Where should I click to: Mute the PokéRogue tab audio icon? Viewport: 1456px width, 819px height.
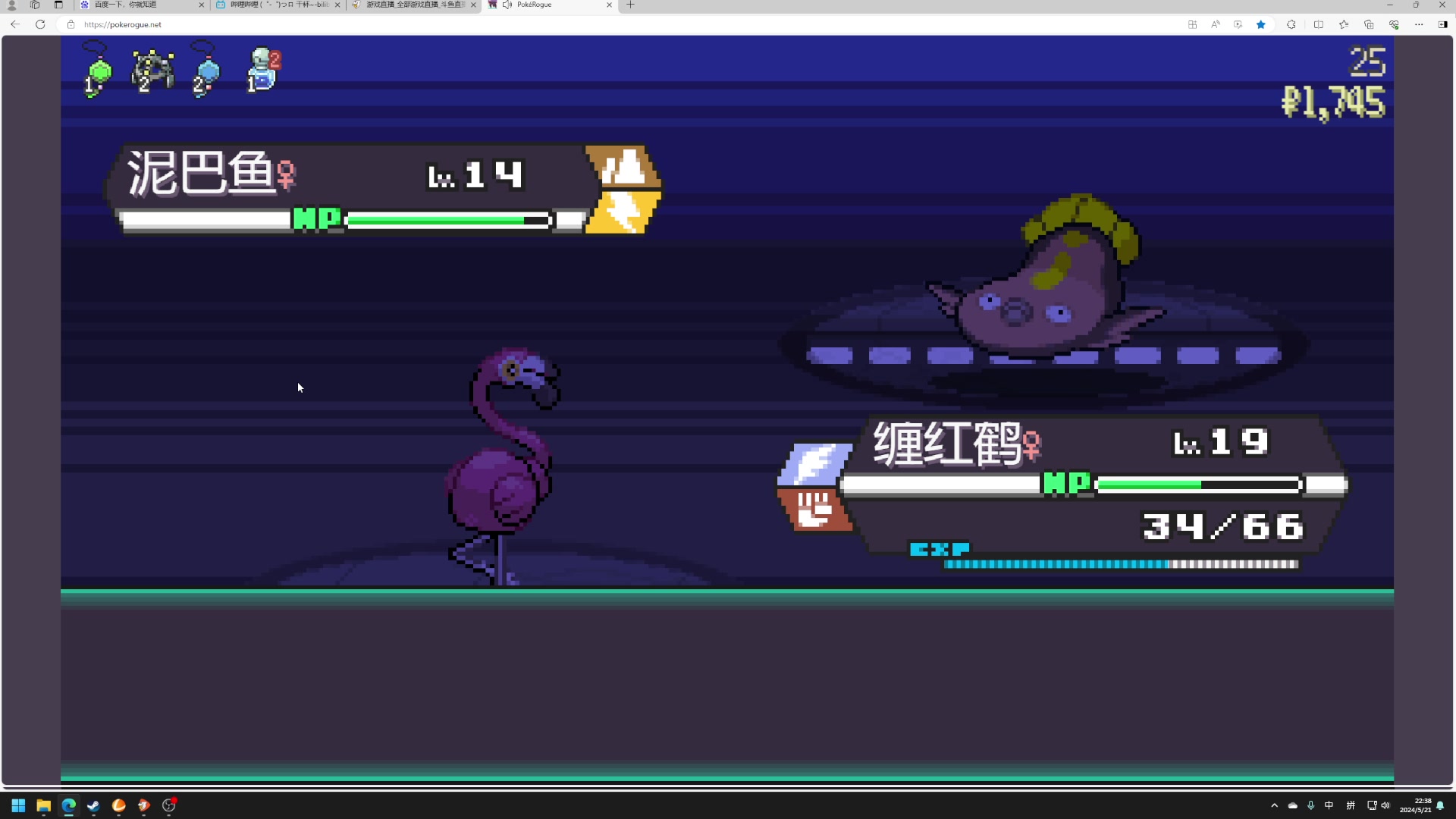point(507,5)
